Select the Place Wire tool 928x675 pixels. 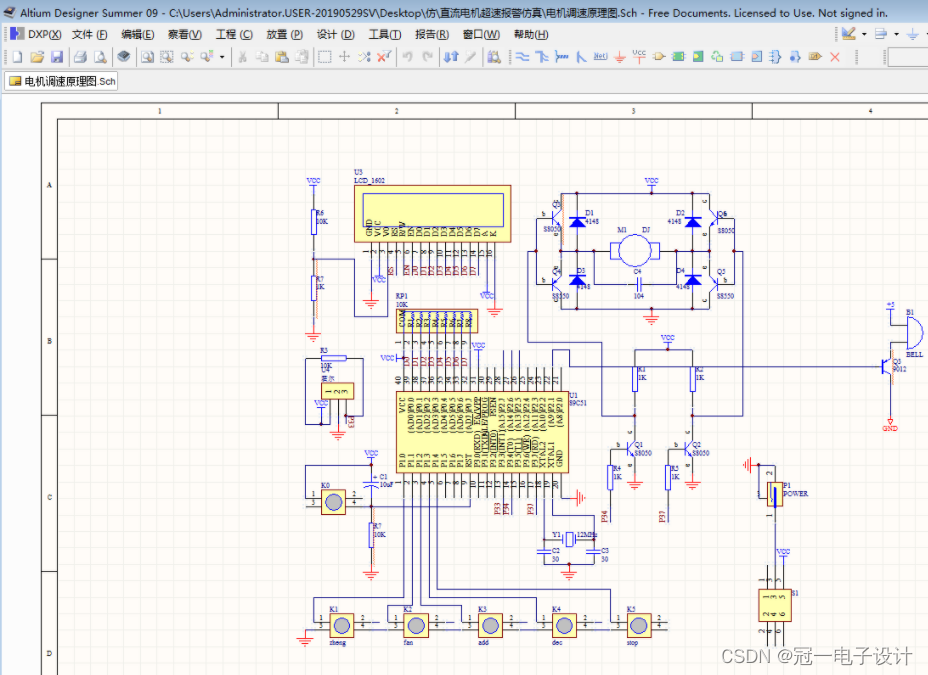(x=522, y=57)
